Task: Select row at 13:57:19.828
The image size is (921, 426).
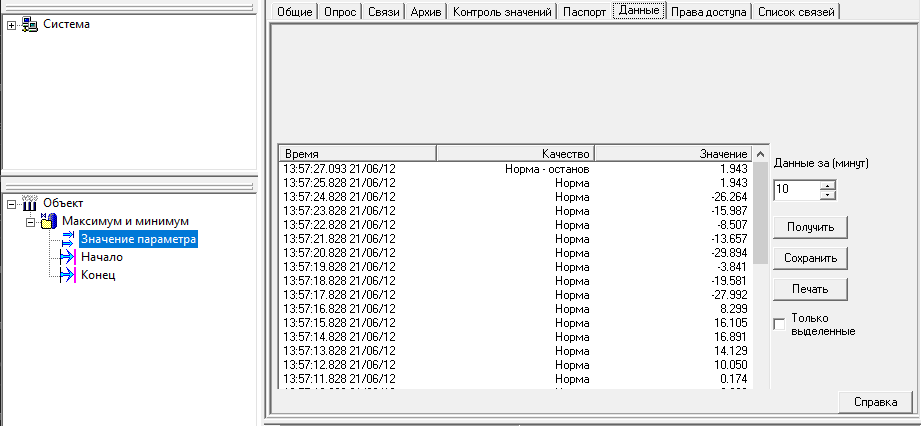Action: (x=516, y=267)
